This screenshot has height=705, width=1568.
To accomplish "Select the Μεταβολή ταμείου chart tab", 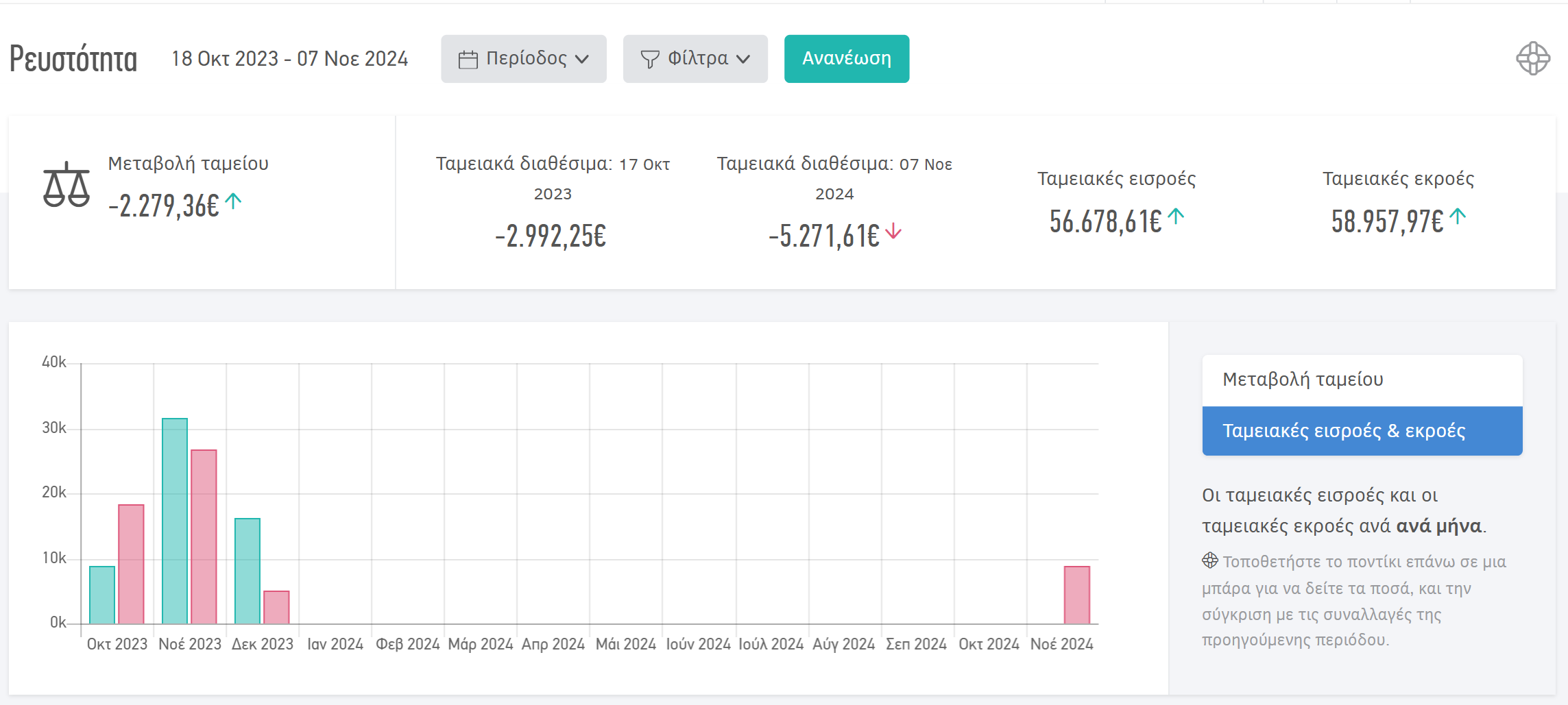I will 1362,380.
